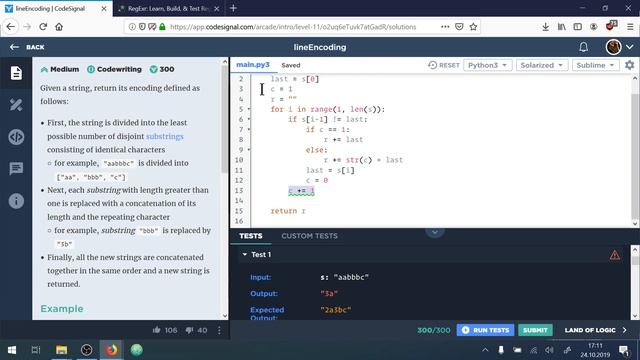Open the user avatar profile dropdown

pos(620,47)
